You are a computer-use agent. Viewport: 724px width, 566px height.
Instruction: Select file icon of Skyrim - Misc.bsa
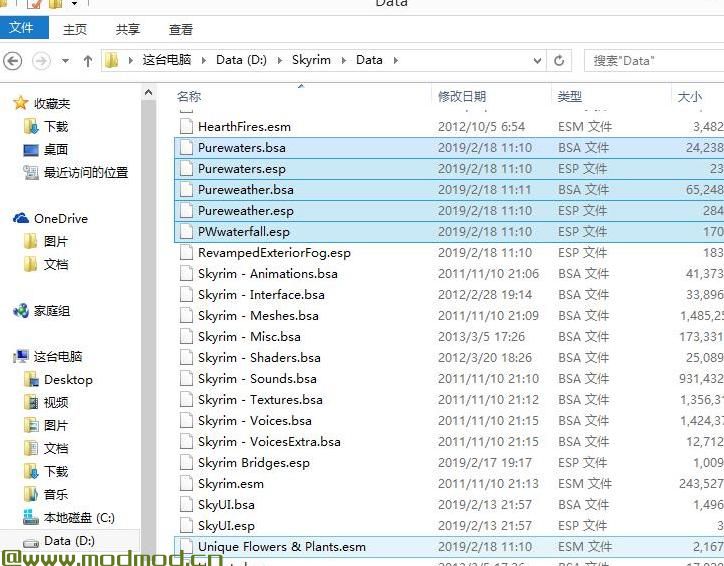[186, 337]
